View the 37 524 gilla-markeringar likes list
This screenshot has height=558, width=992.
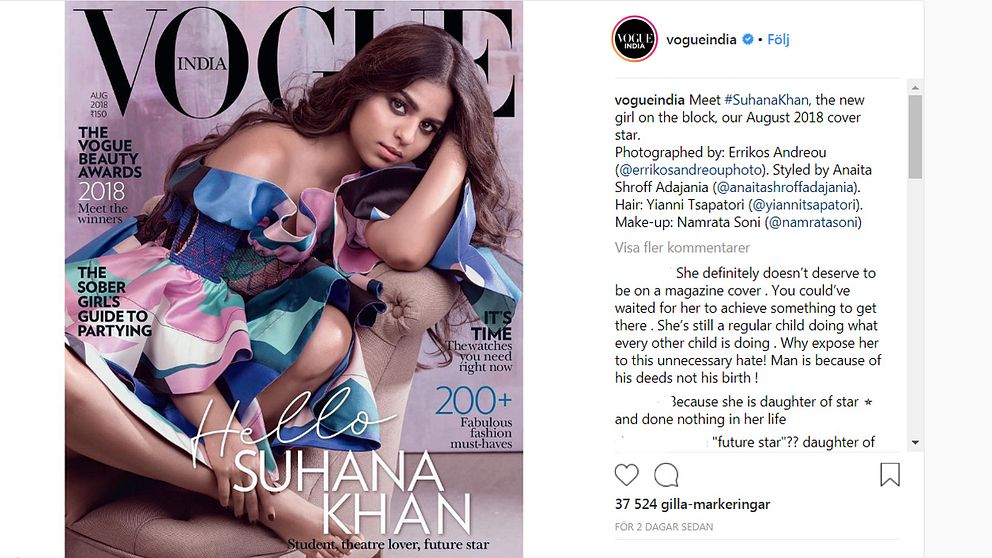click(x=692, y=504)
